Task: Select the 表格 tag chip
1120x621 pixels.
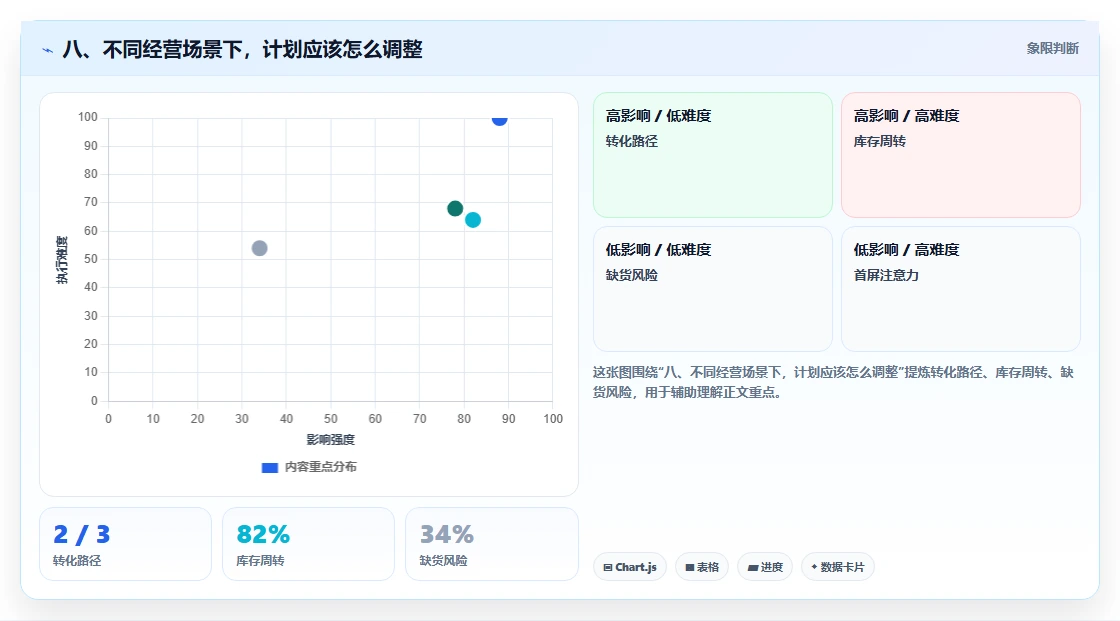Action: 701,567
